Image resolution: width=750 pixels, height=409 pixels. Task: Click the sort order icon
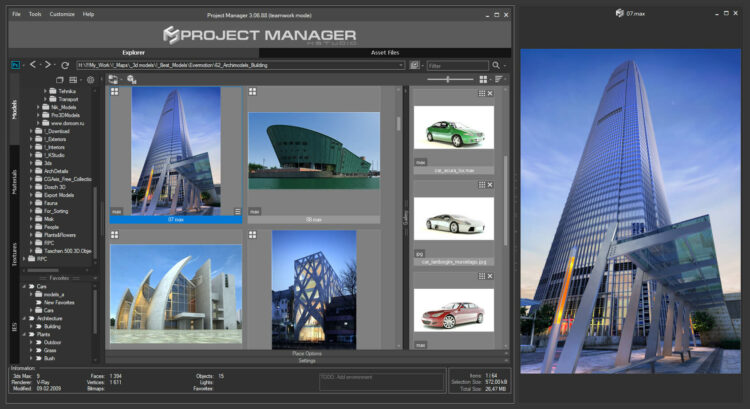pyautogui.click(x=499, y=78)
